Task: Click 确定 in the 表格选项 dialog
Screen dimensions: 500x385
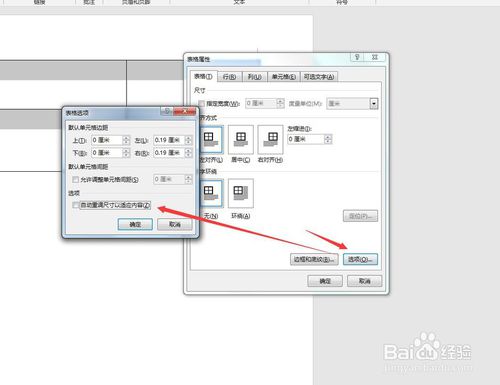Action: point(135,224)
